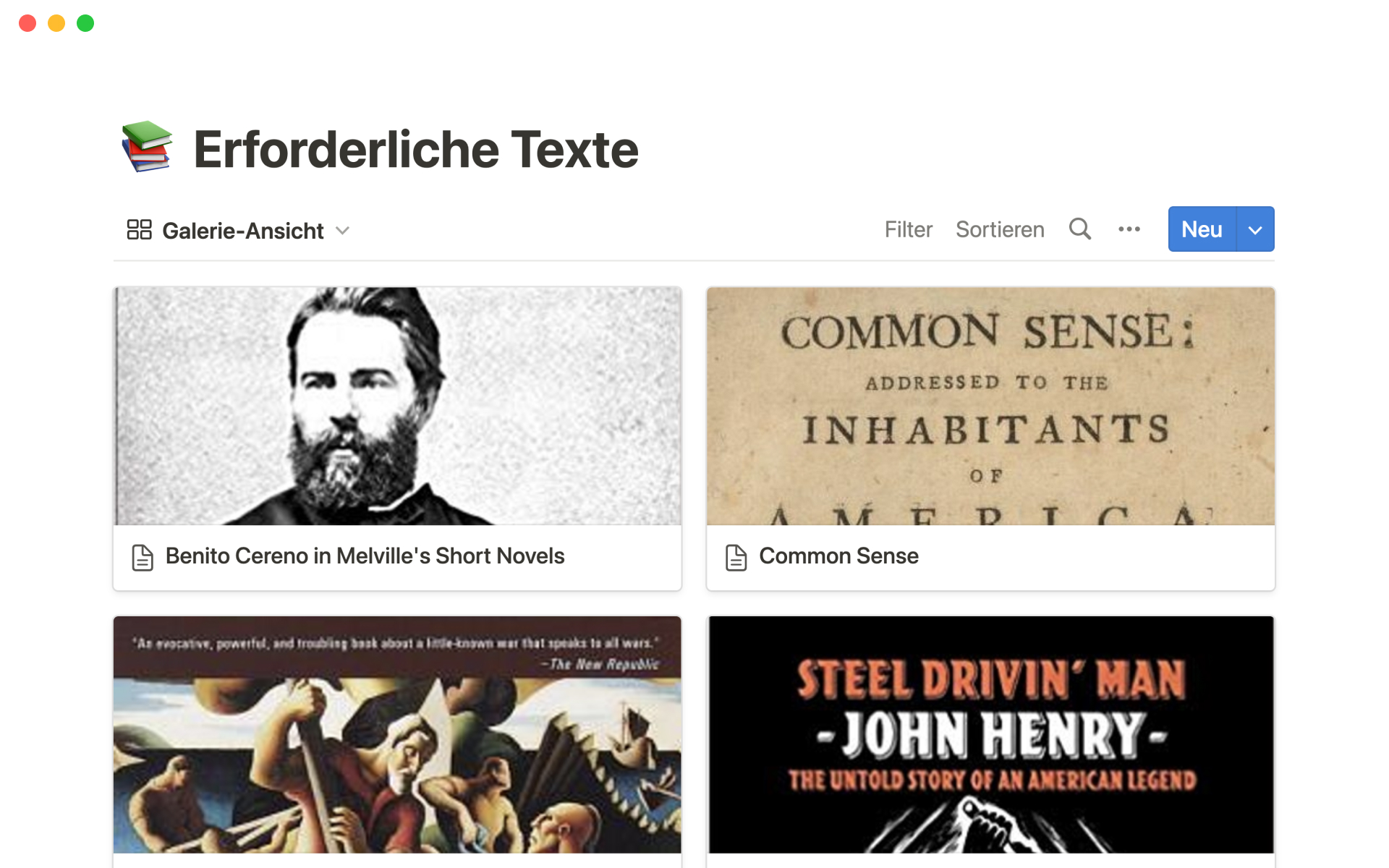Click the Erforderliche Texte page title
The image size is (1389, 868).
416,149
